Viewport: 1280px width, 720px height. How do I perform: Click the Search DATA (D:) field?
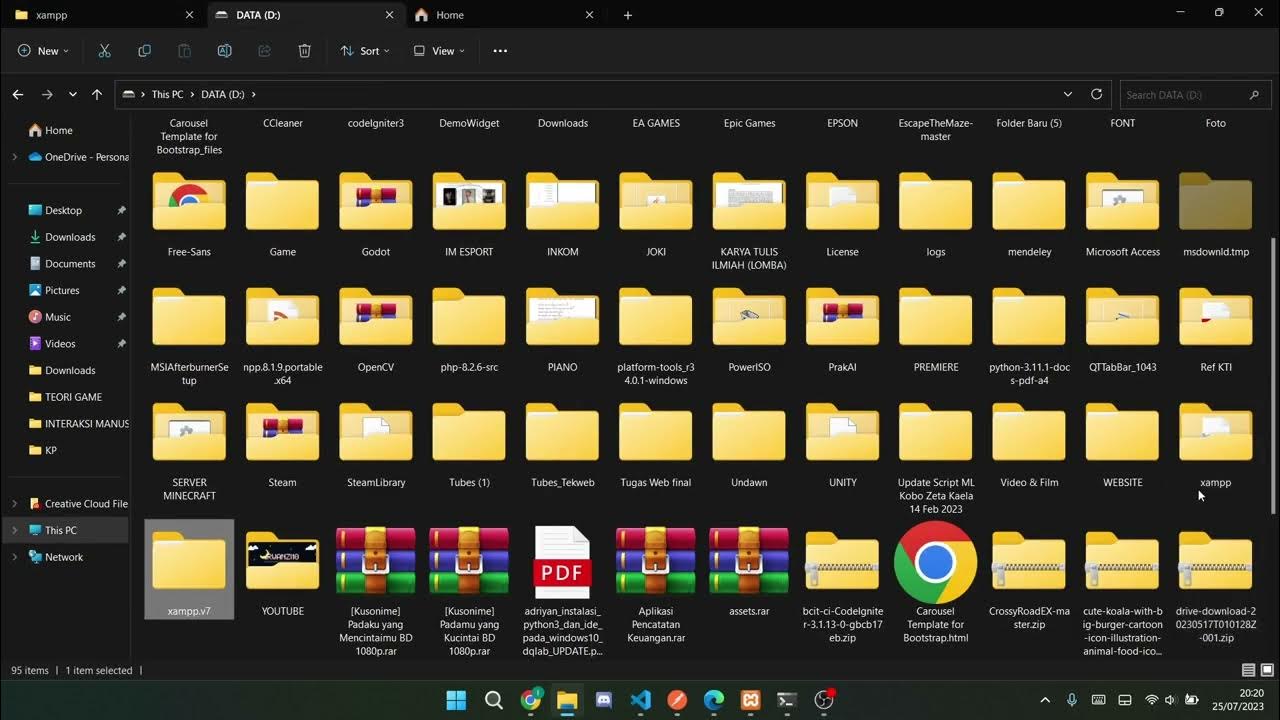[x=1193, y=94]
